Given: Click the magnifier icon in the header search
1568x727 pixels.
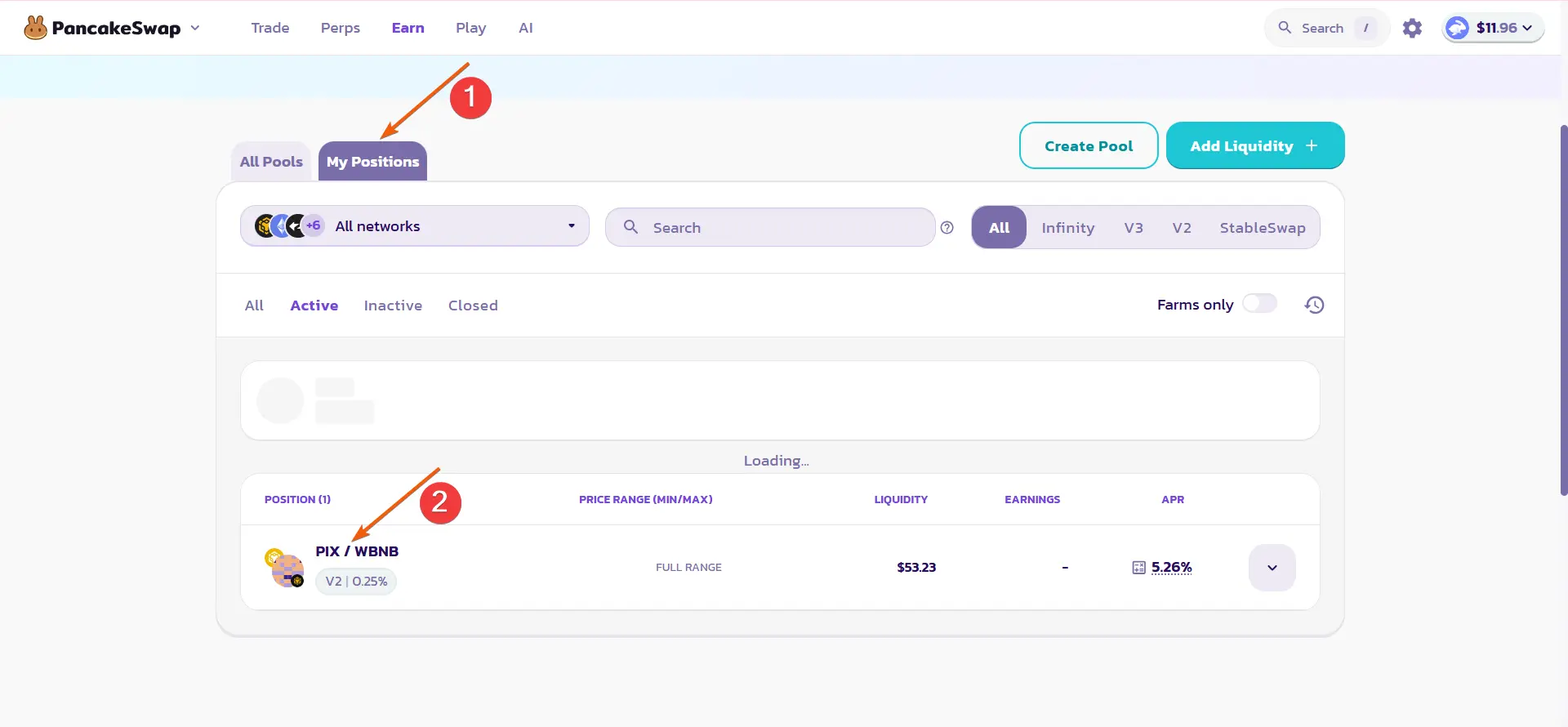Looking at the screenshot, I should 1285,28.
